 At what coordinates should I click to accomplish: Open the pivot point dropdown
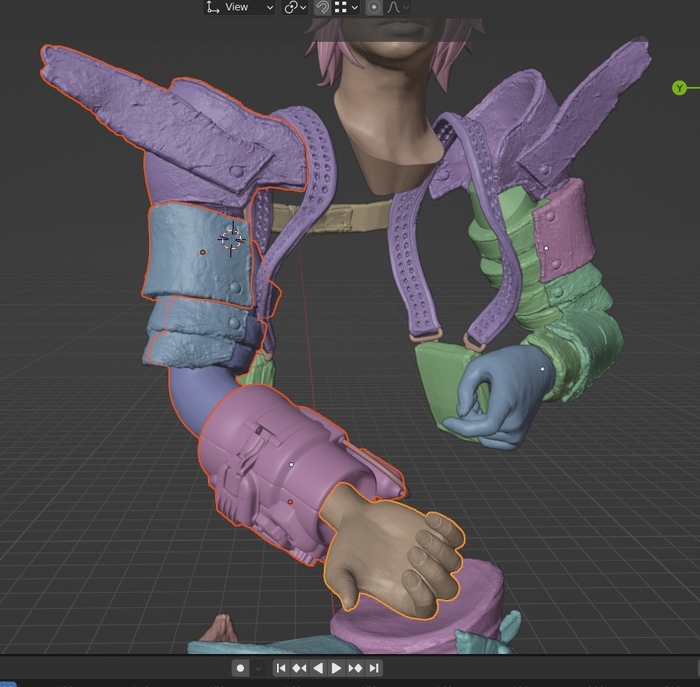(x=295, y=7)
